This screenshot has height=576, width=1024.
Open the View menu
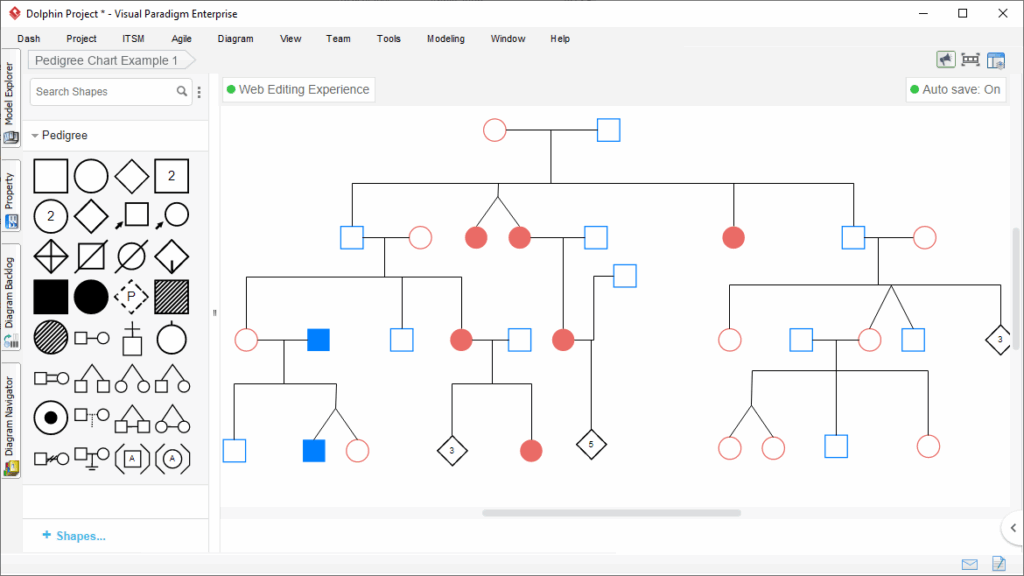(x=291, y=39)
